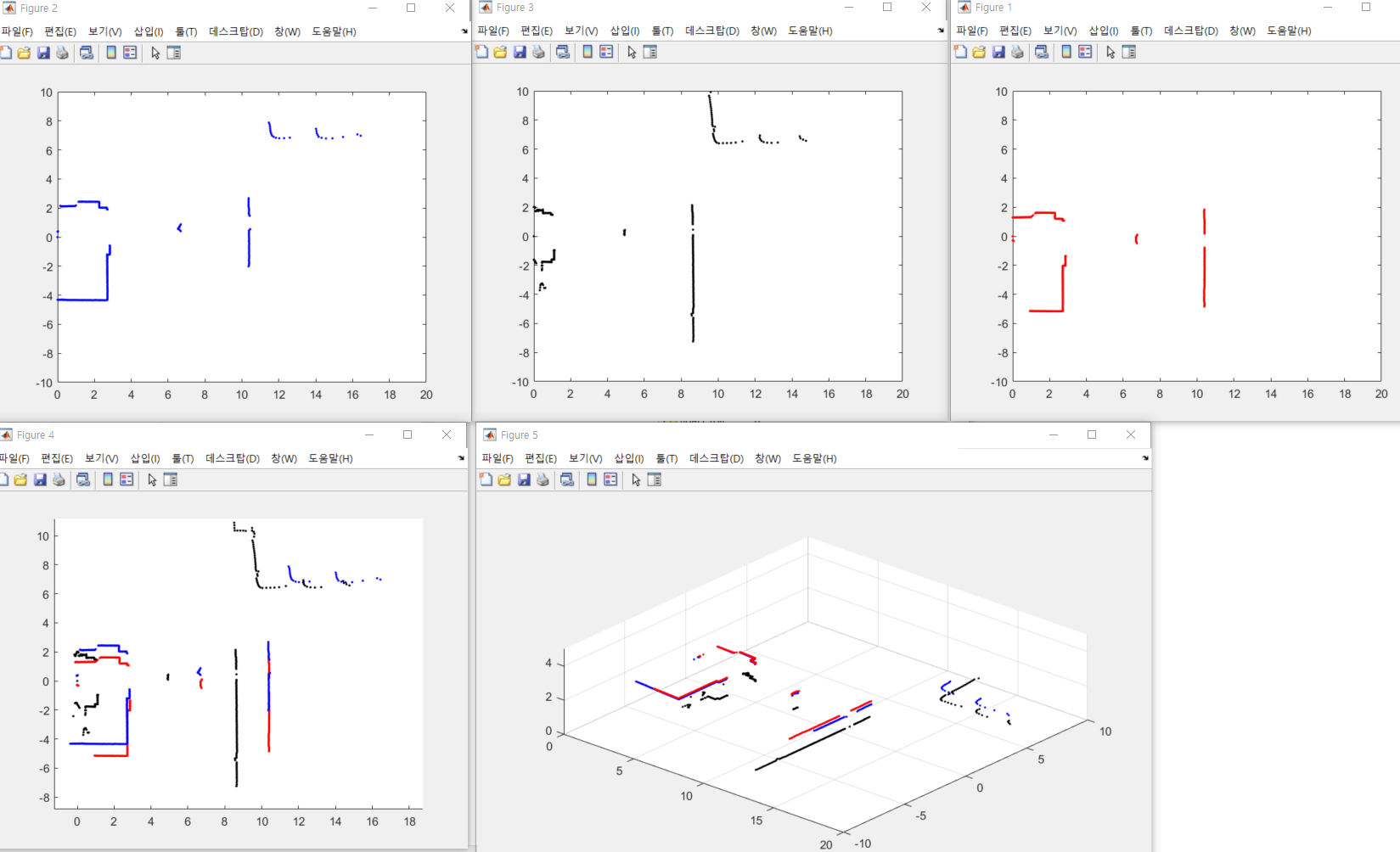The image size is (1400, 852).
Task: Open the Property Inspector from Figure 5 toolbar
Action: (652, 479)
